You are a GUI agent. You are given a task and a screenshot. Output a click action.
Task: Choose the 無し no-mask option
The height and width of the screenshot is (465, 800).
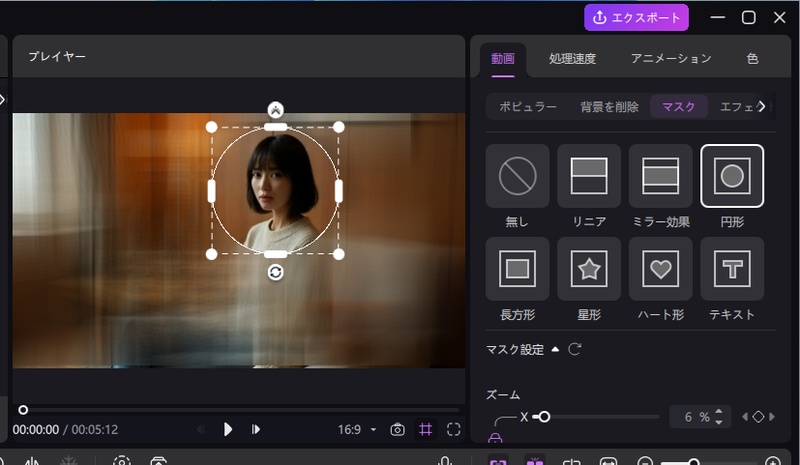517,176
